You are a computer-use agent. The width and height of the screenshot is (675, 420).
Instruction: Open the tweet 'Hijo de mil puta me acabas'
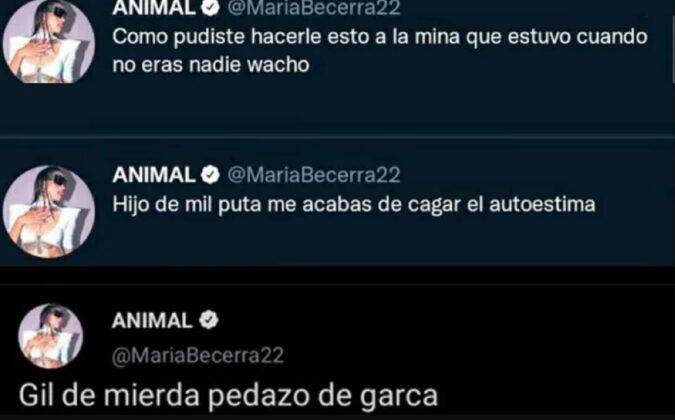[354, 204]
